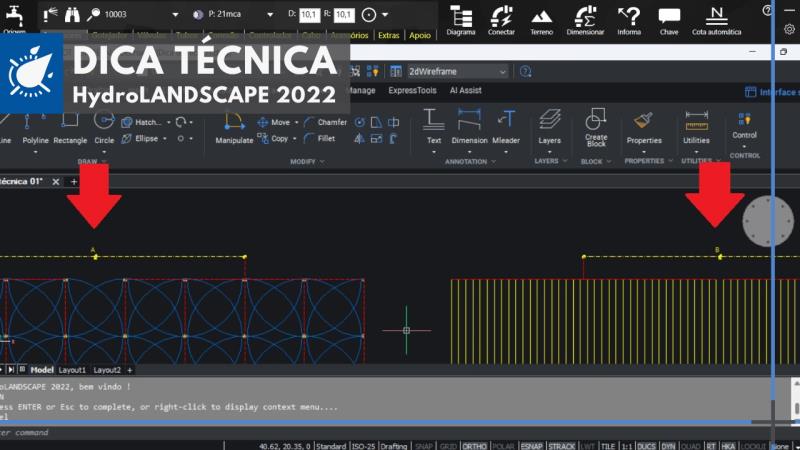Toggle DUCS in the status bar
This screenshot has height=450, width=800.
(646, 446)
